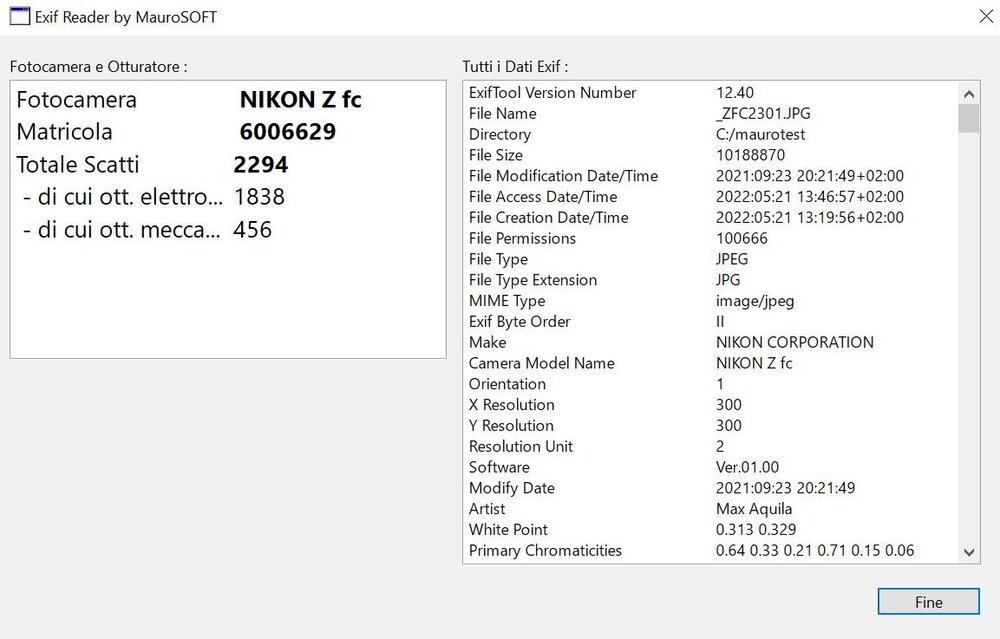Viewport: 1000px width, 639px height.
Task: Click the 10188870 file size value
Action: point(750,155)
